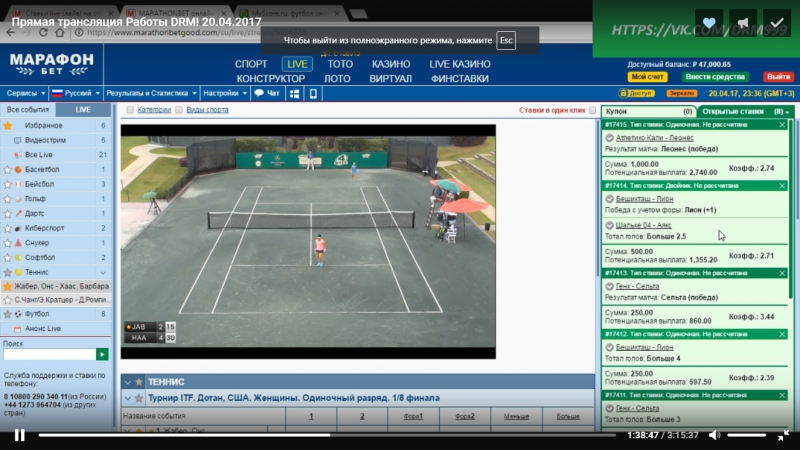Screen dimensions: 800x450
Task: Click the video progress bar
Action: (x=330, y=435)
